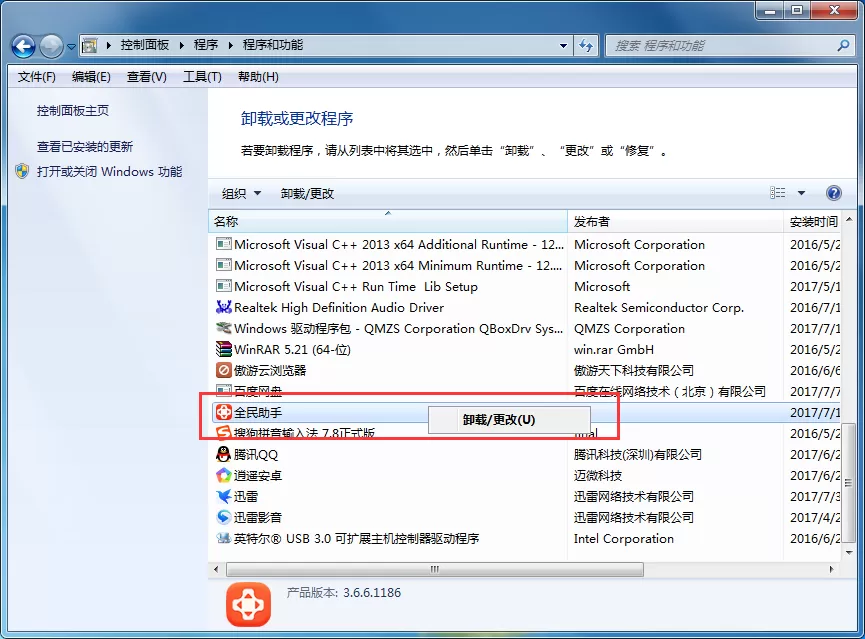Click the WinRAR 5.21 books icon
Image resolution: width=865 pixels, height=639 pixels.
pyautogui.click(x=223, y=349)
